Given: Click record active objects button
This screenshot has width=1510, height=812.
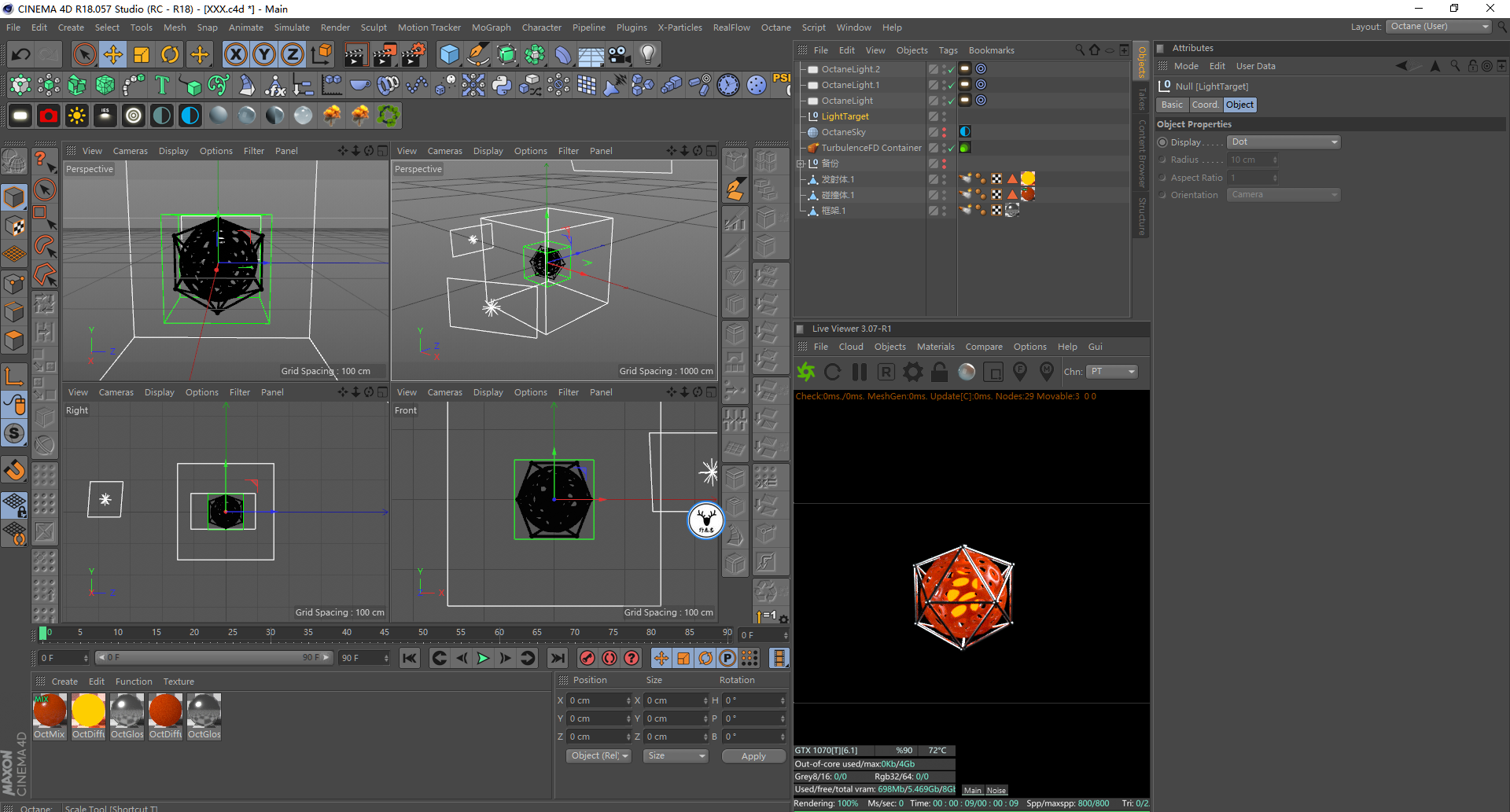Looking at the screenshot, I should point(587,658).
